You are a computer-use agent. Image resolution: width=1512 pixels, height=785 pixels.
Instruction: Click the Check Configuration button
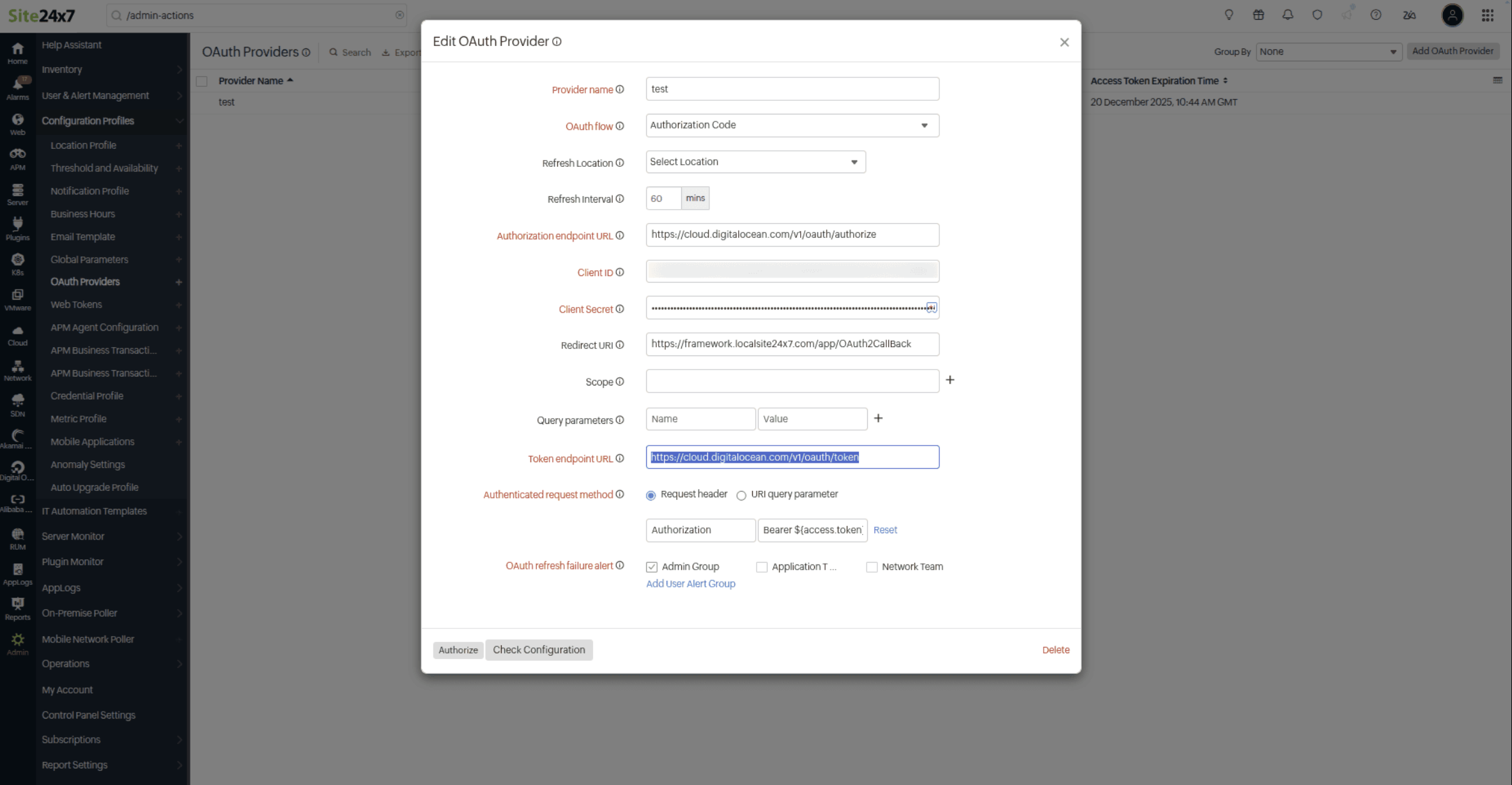tap(539, 649)
